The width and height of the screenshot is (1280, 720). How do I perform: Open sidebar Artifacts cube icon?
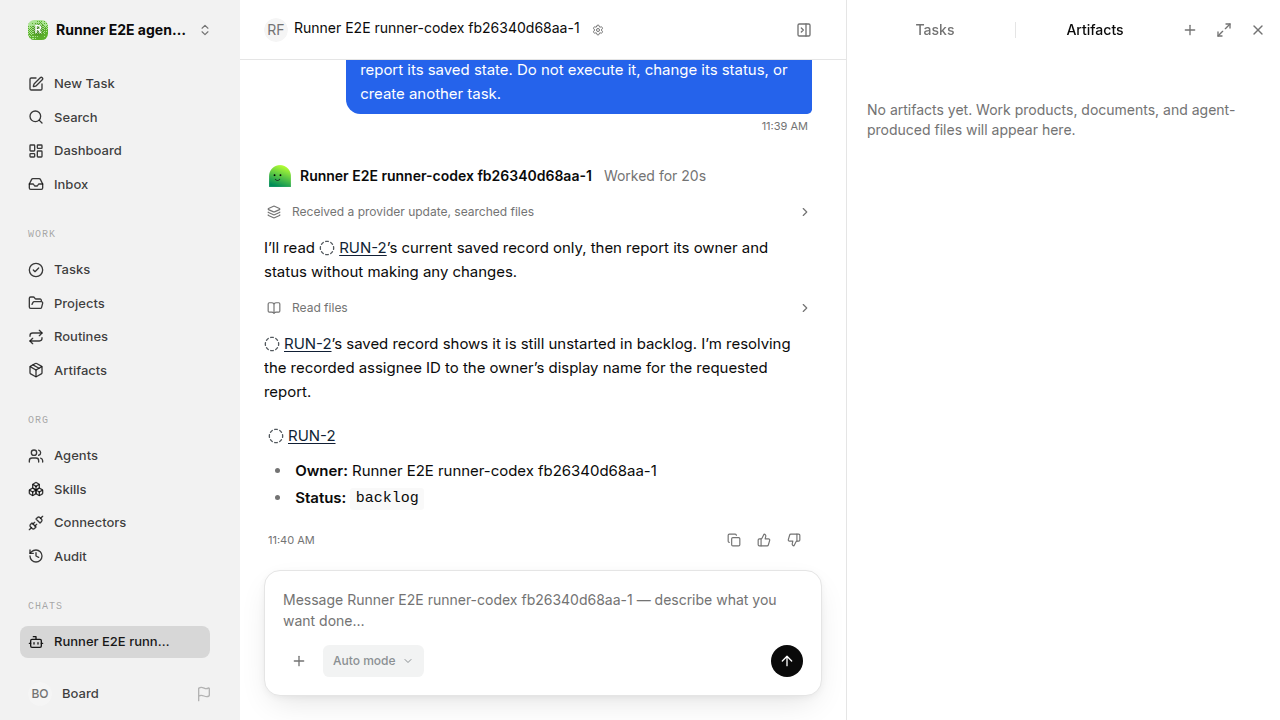pos(36,370)
